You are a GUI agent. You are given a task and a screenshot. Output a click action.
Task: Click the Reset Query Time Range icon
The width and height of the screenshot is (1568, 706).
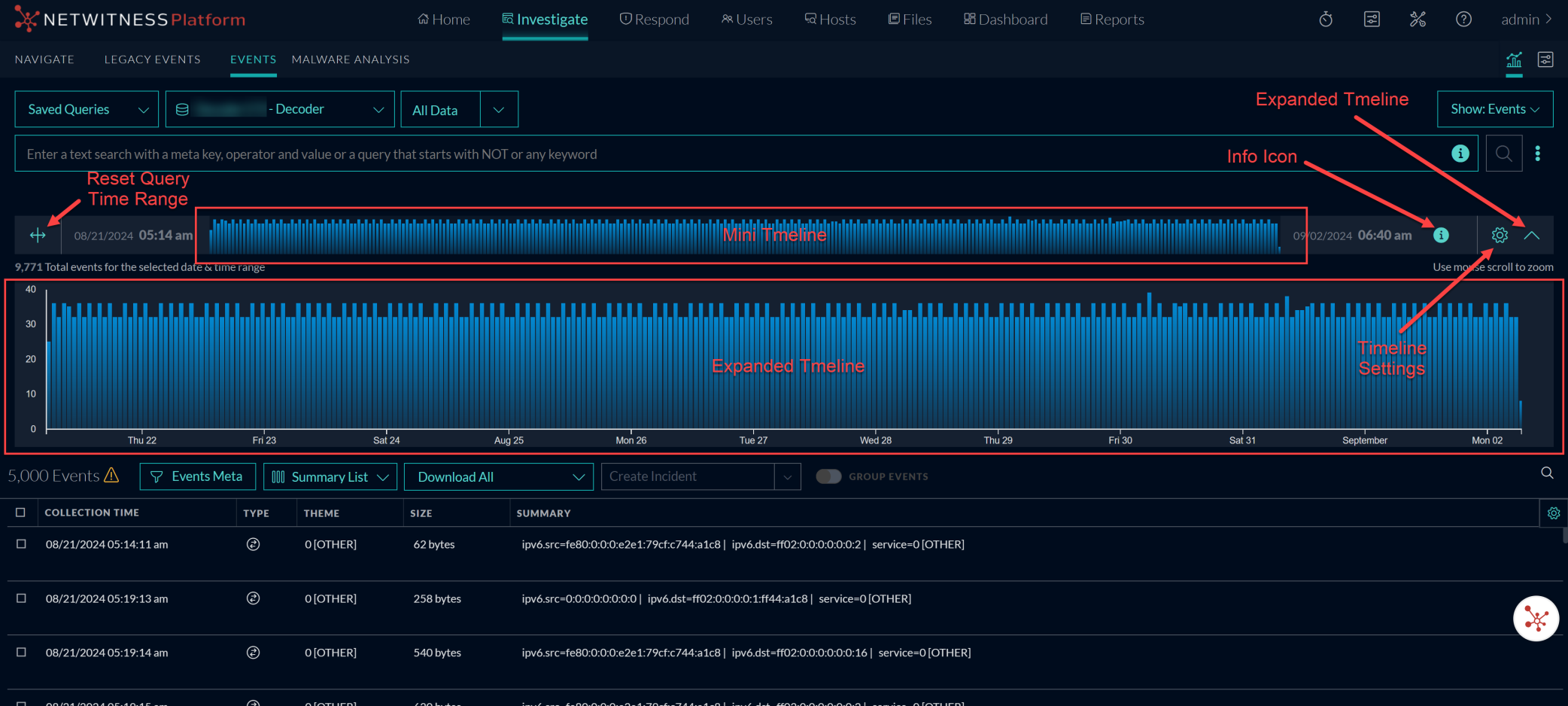38,235
